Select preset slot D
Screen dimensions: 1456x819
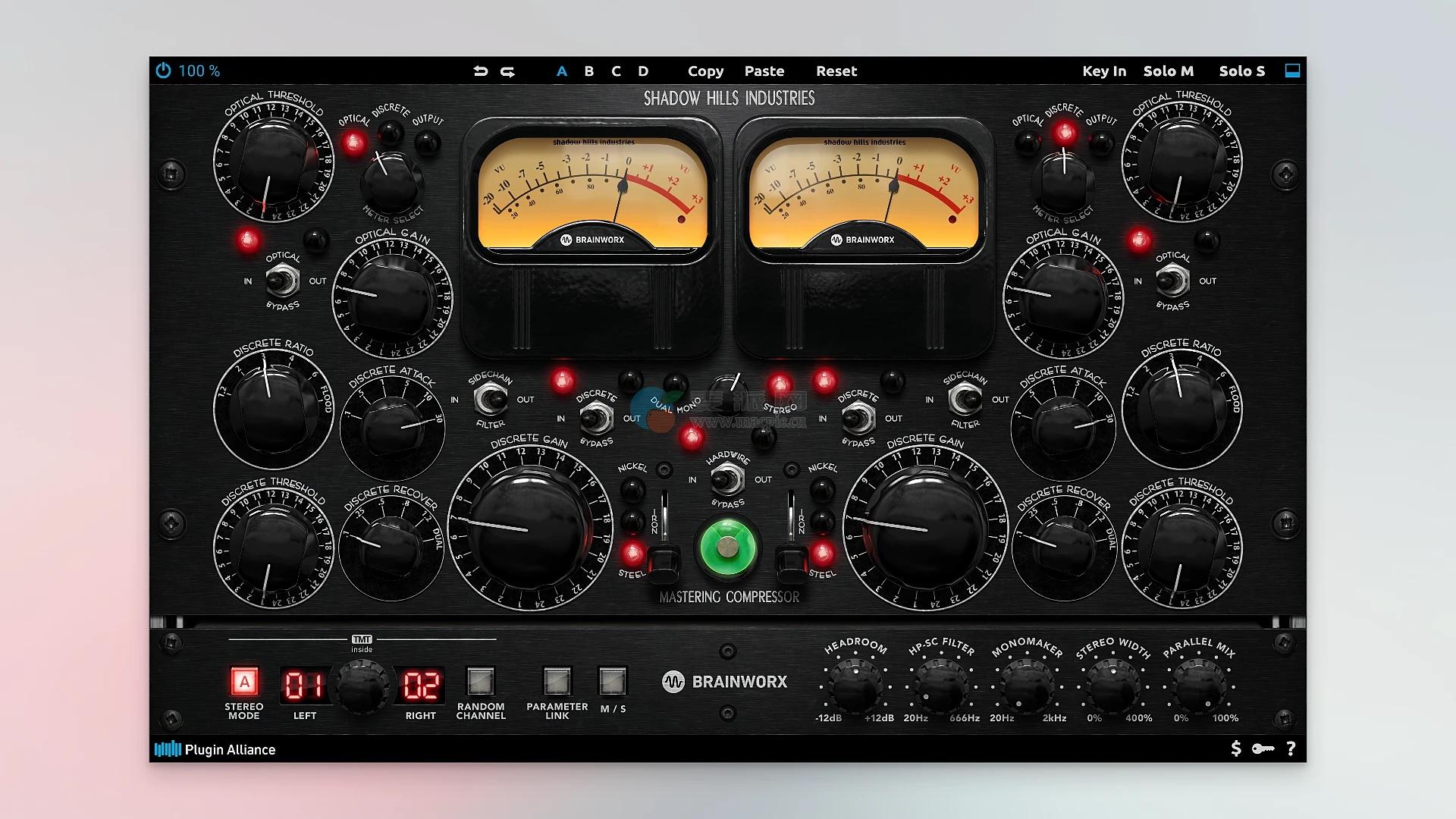pyautogui.click(x=643, y=71)
